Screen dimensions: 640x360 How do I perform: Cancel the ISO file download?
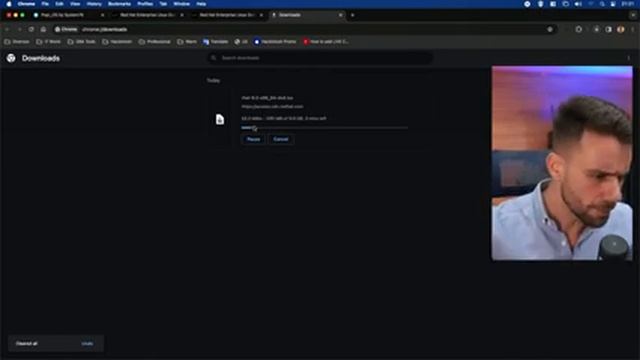point(281,139)
